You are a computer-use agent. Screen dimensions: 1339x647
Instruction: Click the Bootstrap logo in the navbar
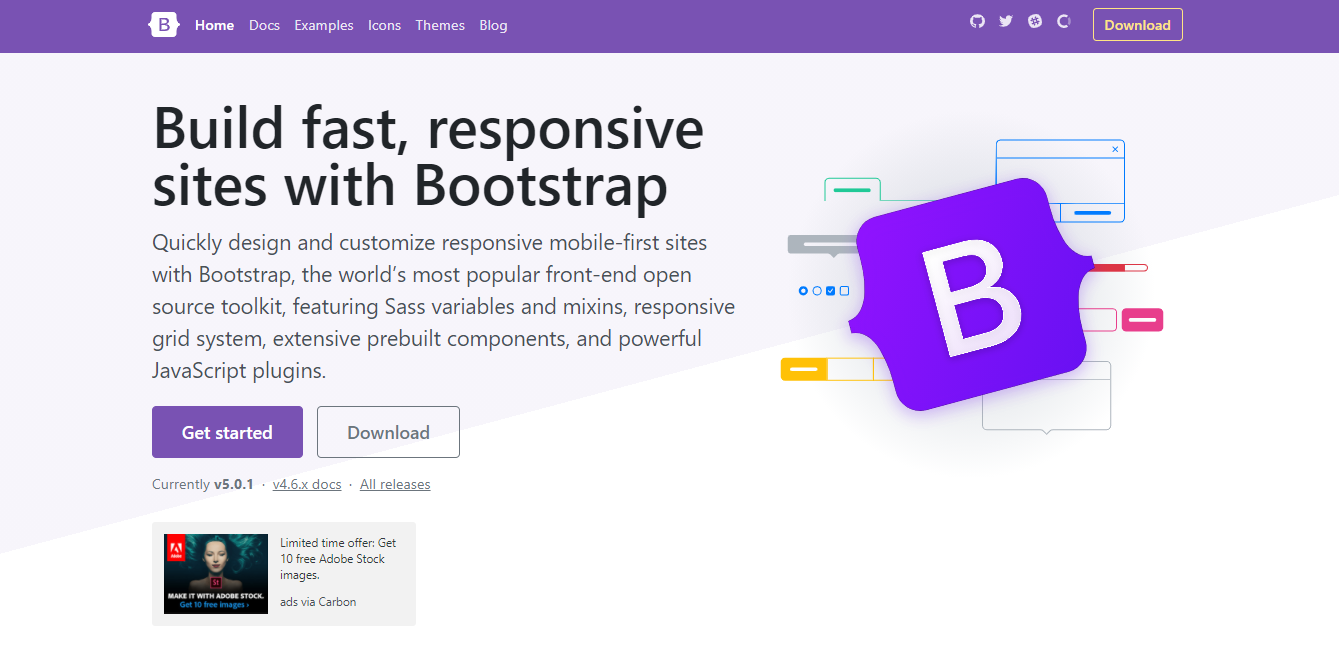164,25
